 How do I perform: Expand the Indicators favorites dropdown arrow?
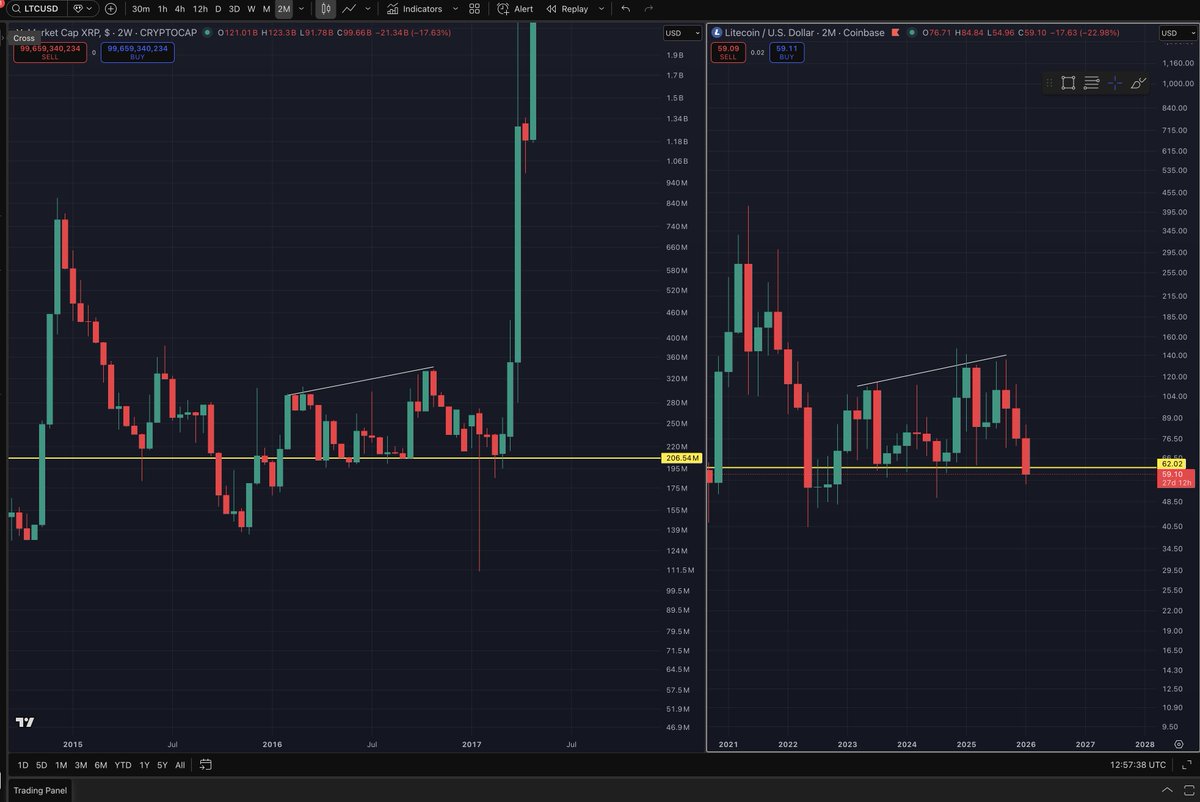tap(456, 9)
